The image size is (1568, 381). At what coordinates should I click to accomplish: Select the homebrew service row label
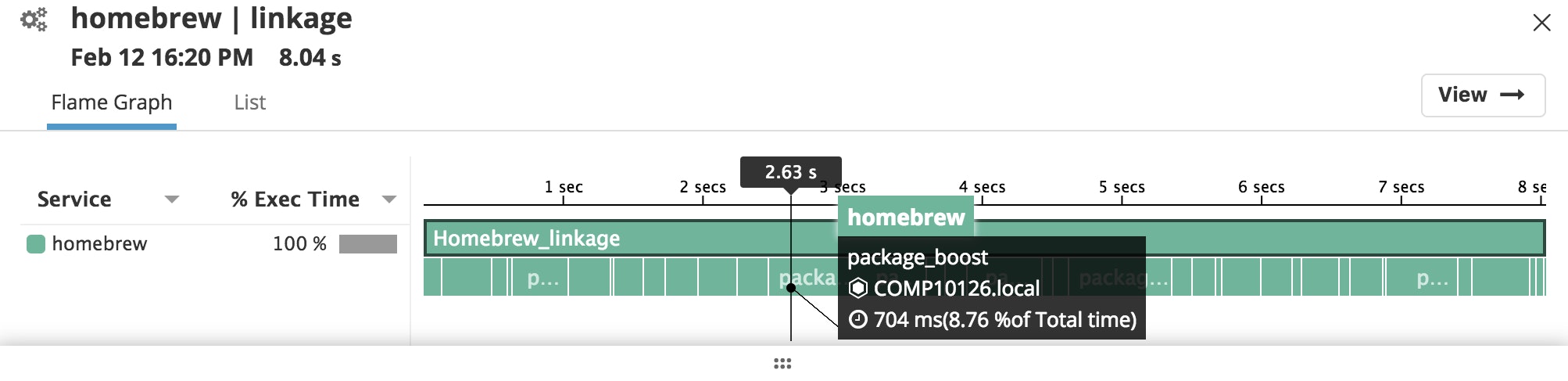click(x=99, y=244)
